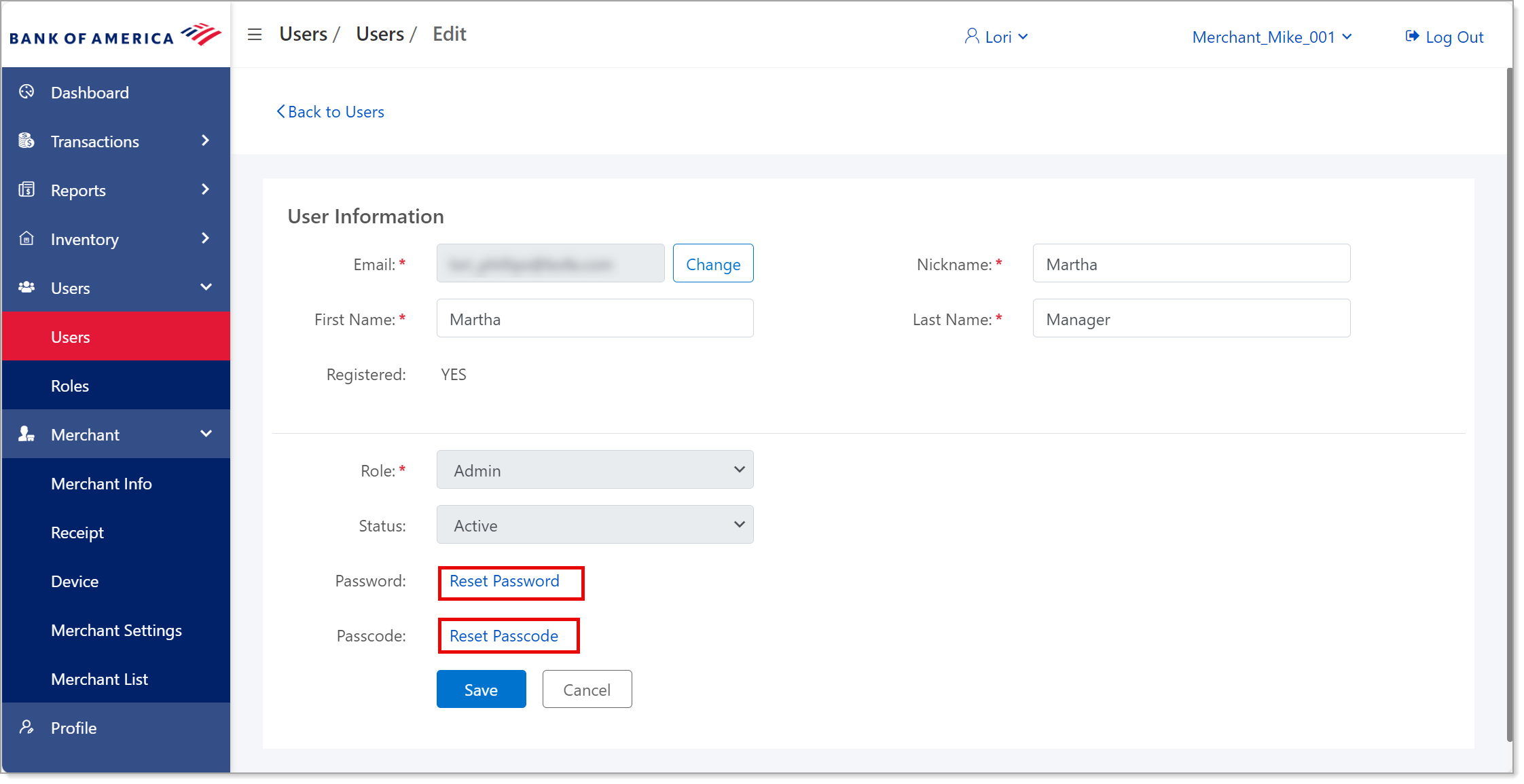Open Merchant List in sidebar

[x=116, y=679]
